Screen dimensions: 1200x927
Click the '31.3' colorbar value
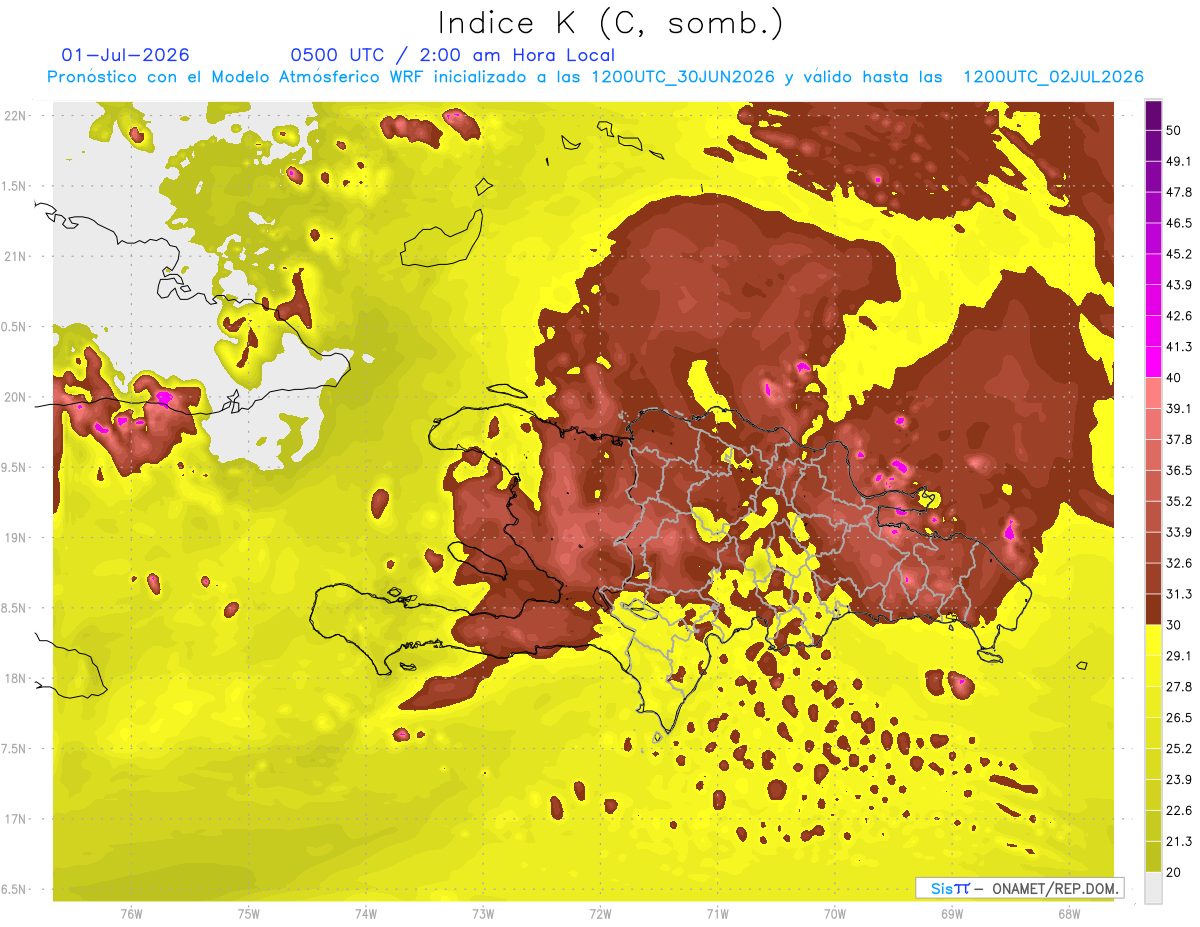point(1178,594)
